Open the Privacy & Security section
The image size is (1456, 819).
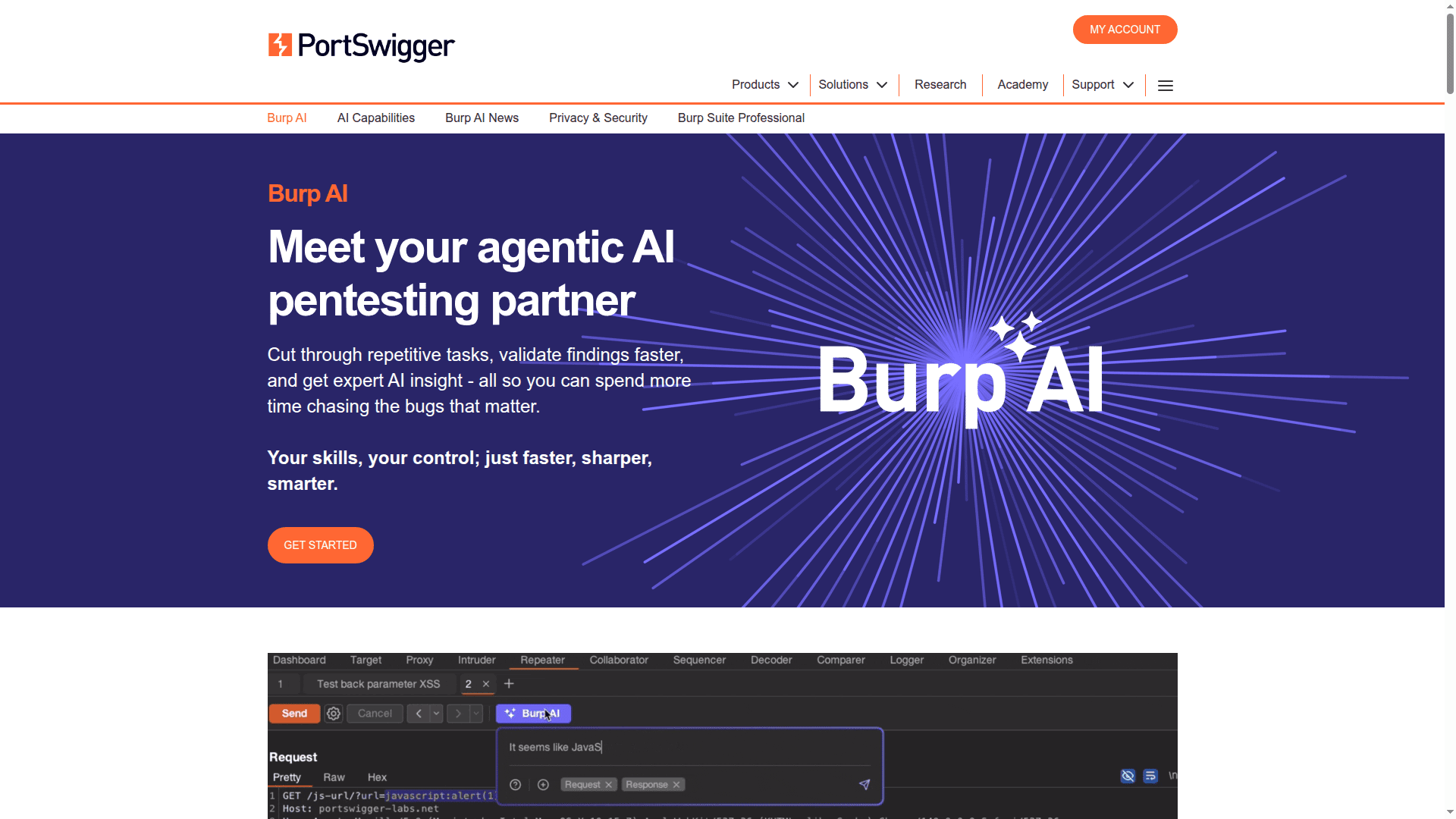598,118
